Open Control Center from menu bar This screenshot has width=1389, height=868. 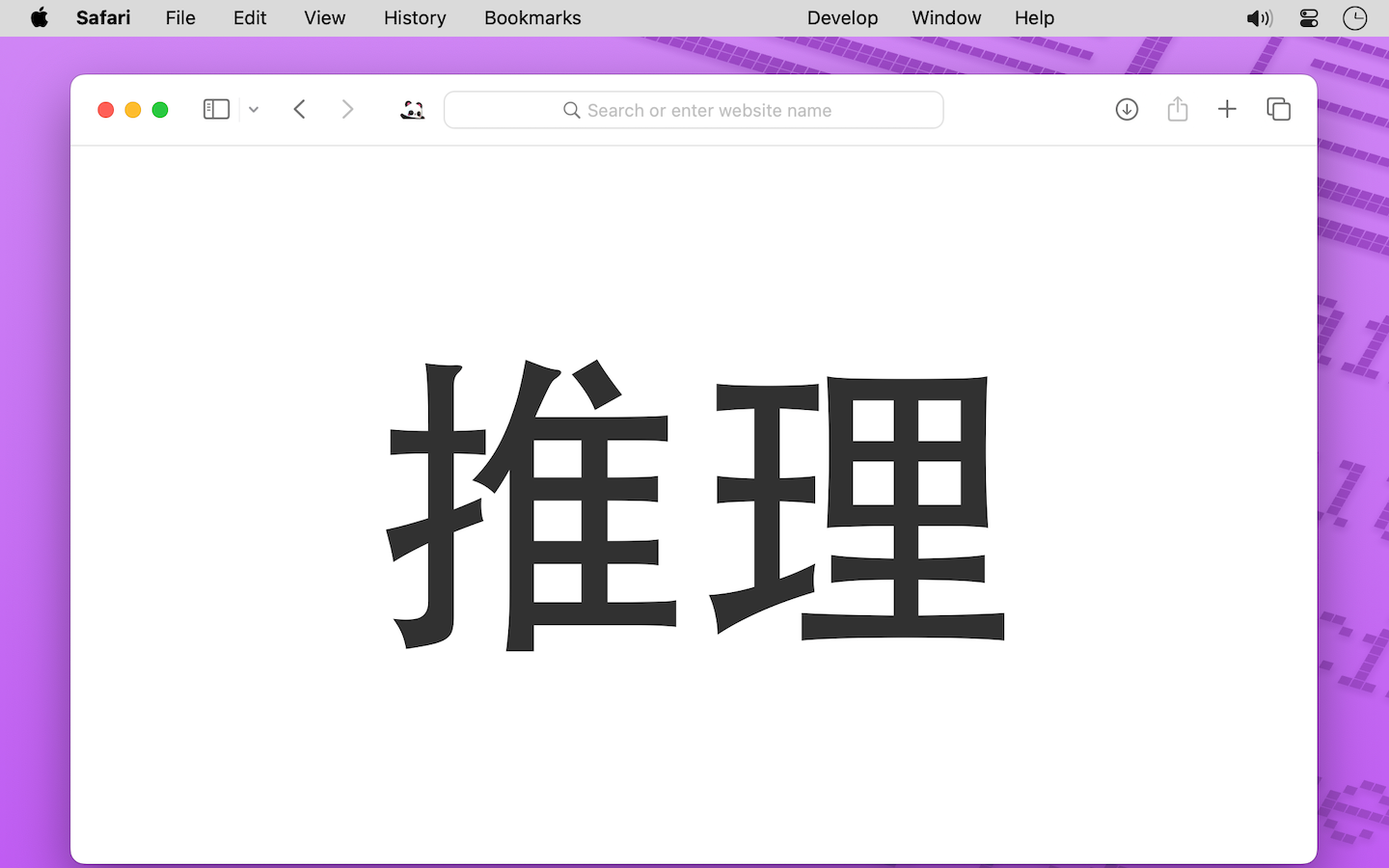[1309, 17]
